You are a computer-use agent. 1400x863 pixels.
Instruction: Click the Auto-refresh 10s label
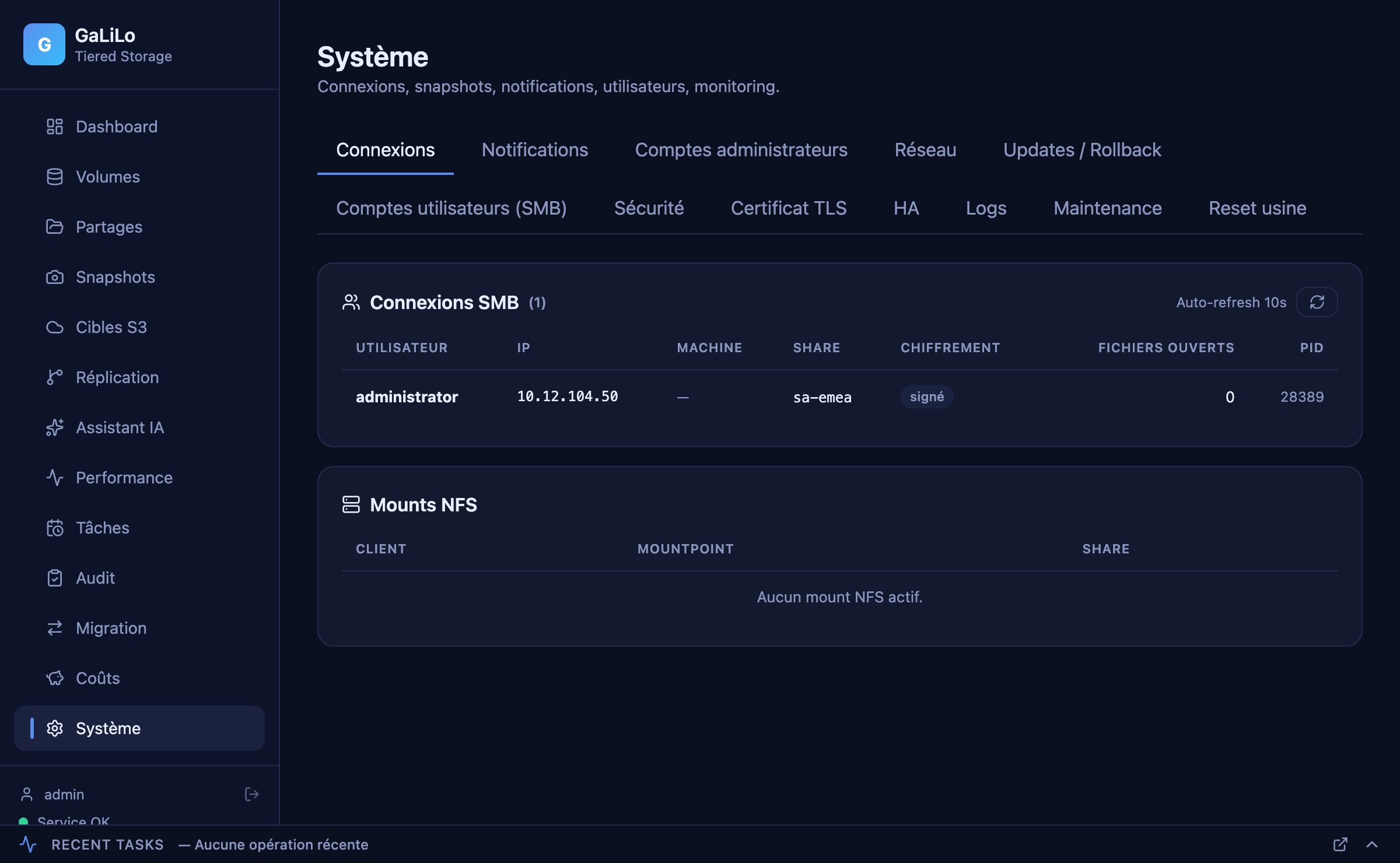(1231, 302)
